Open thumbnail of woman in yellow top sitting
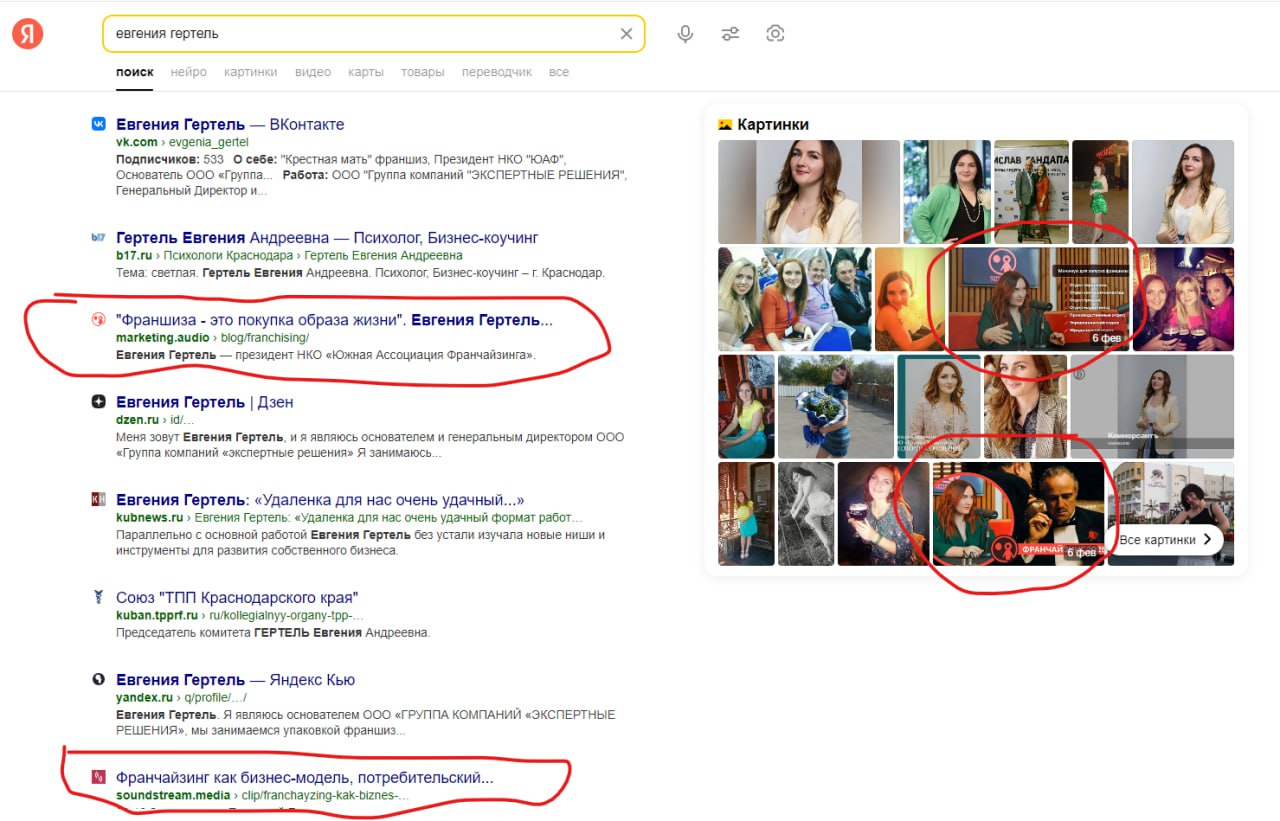This screenshot has width=1280, height=821. (x=746, y=407)
